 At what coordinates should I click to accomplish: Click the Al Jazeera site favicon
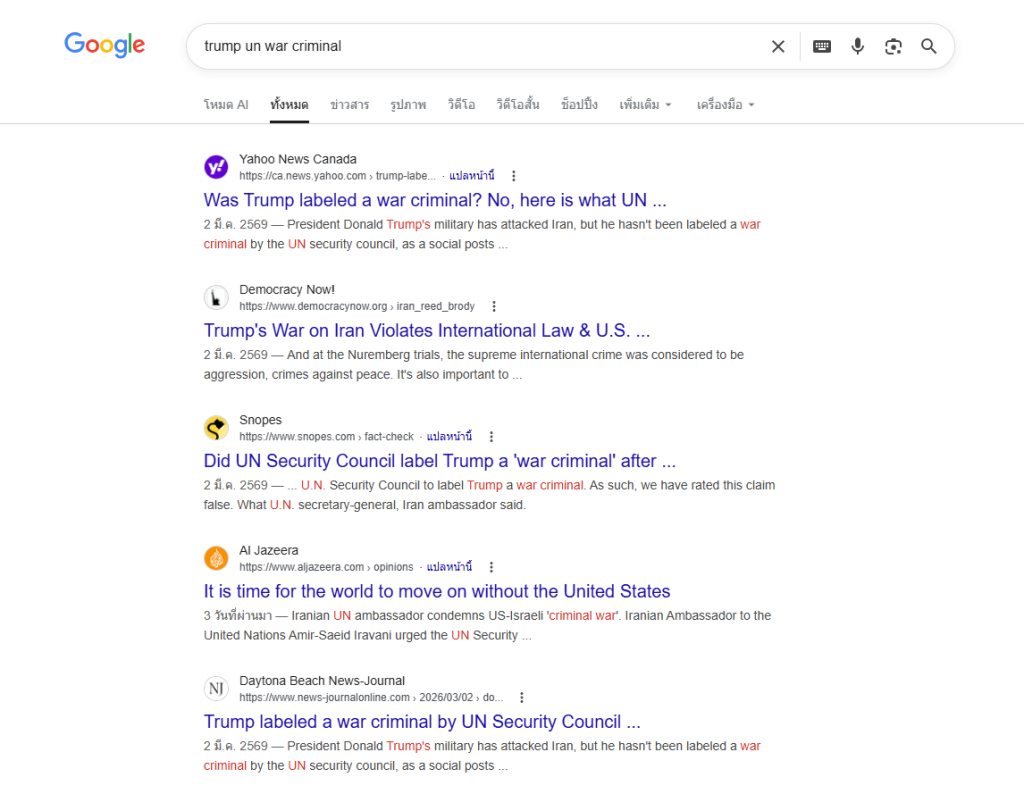pyautogui.click(x=216, y=558)
